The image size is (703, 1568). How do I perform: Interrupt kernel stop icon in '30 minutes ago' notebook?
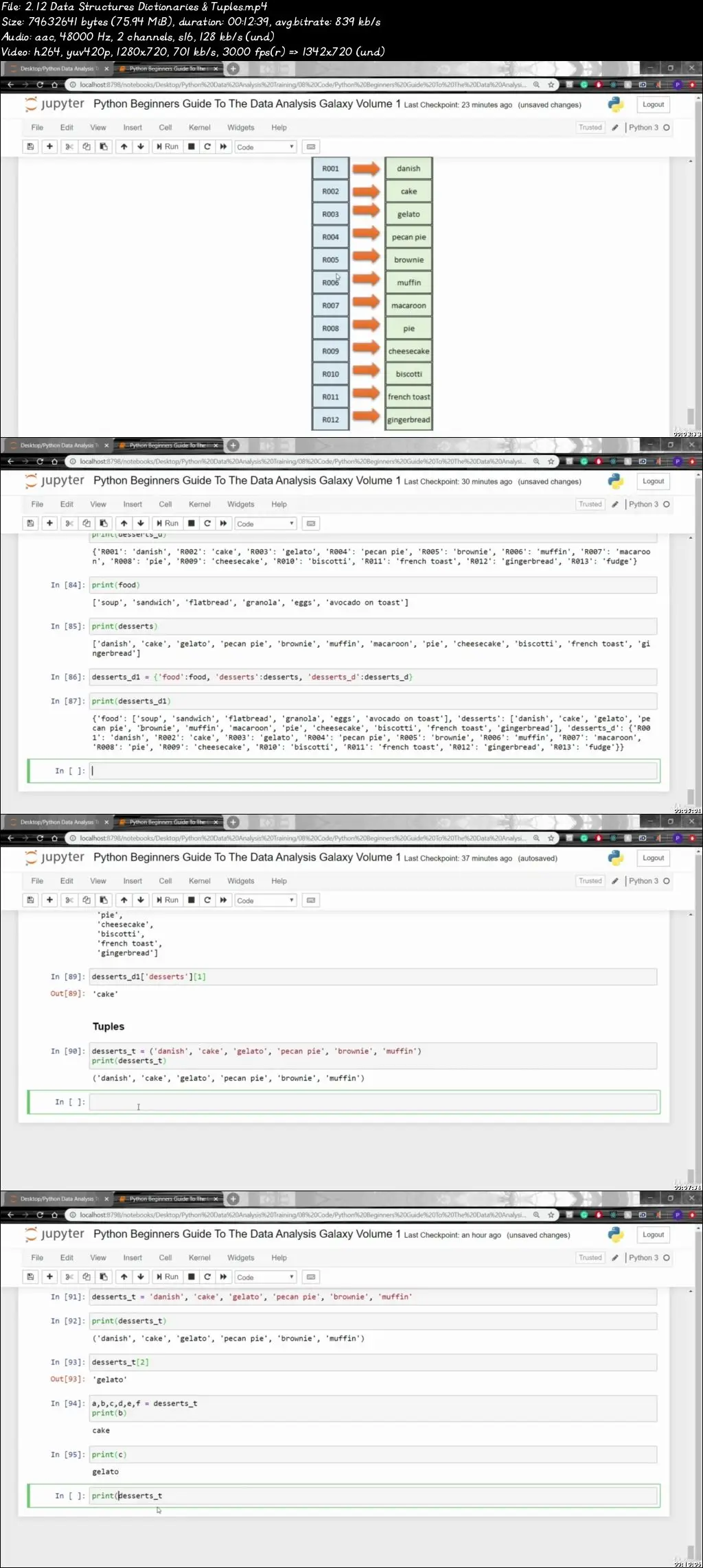click(x=192, y=523)
